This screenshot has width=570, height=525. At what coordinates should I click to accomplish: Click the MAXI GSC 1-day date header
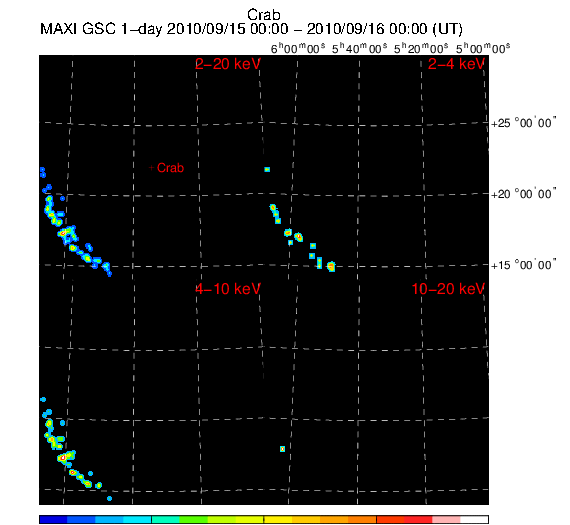click(x=251, y=29)
